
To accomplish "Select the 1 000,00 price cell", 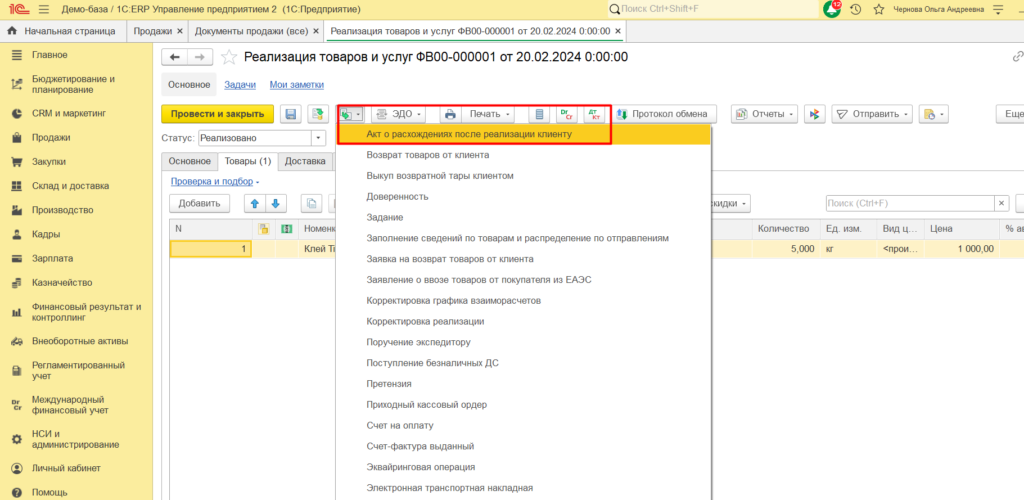I will coord(961,249).
